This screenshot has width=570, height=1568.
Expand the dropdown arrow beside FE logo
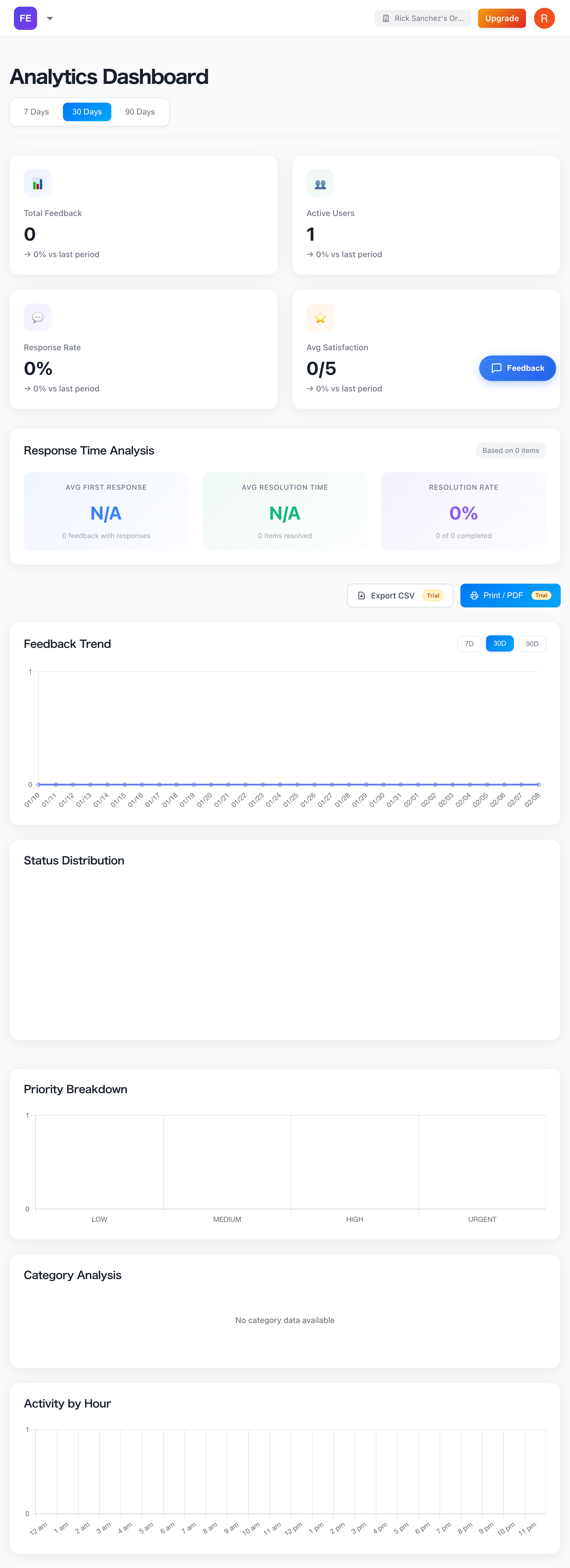50,18
